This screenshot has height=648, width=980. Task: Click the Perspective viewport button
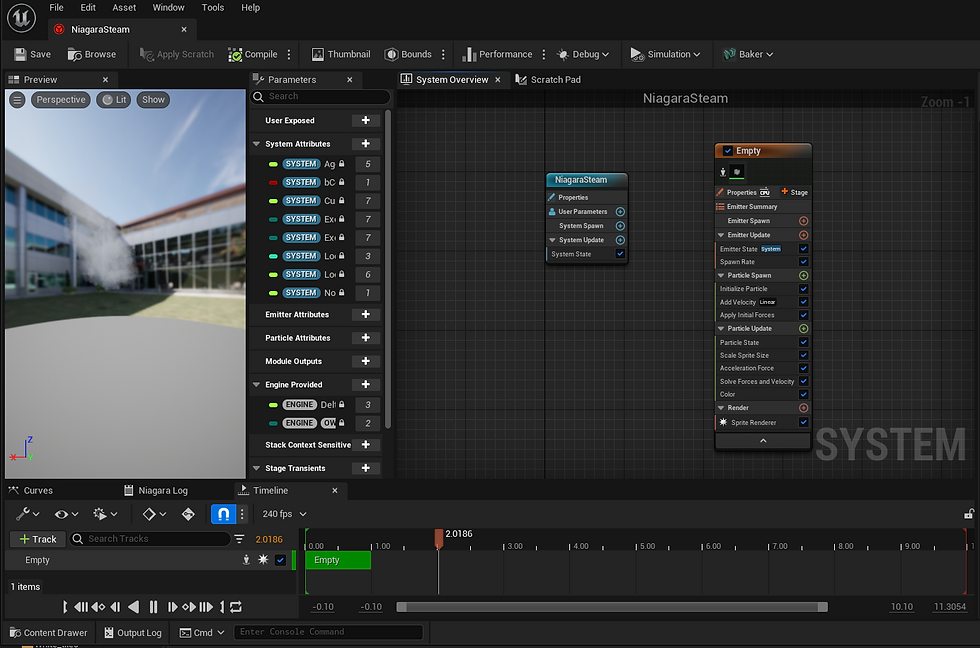[x=61, y=99]
